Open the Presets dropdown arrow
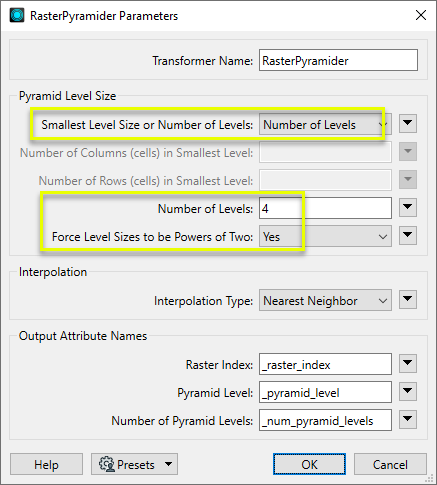 [169, 464]
